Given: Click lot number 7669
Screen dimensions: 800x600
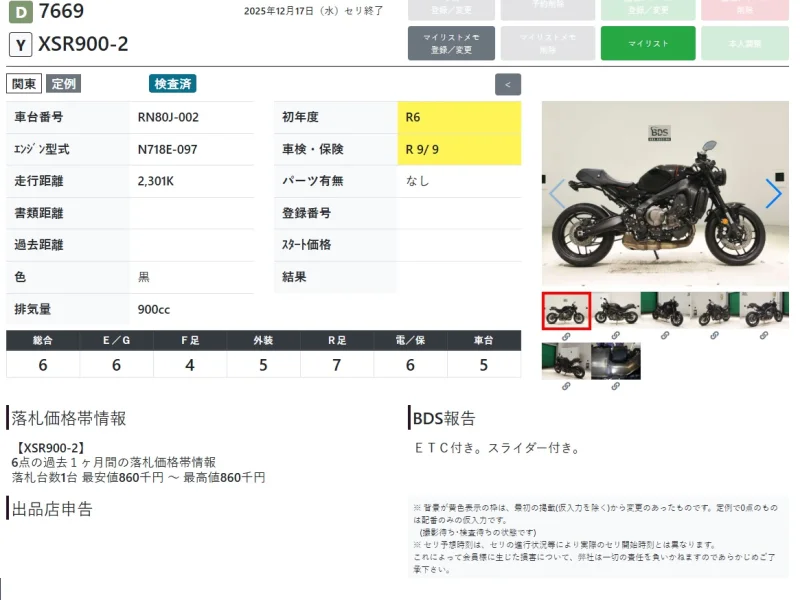Looking at the screenshot, I should click(61, 11).
